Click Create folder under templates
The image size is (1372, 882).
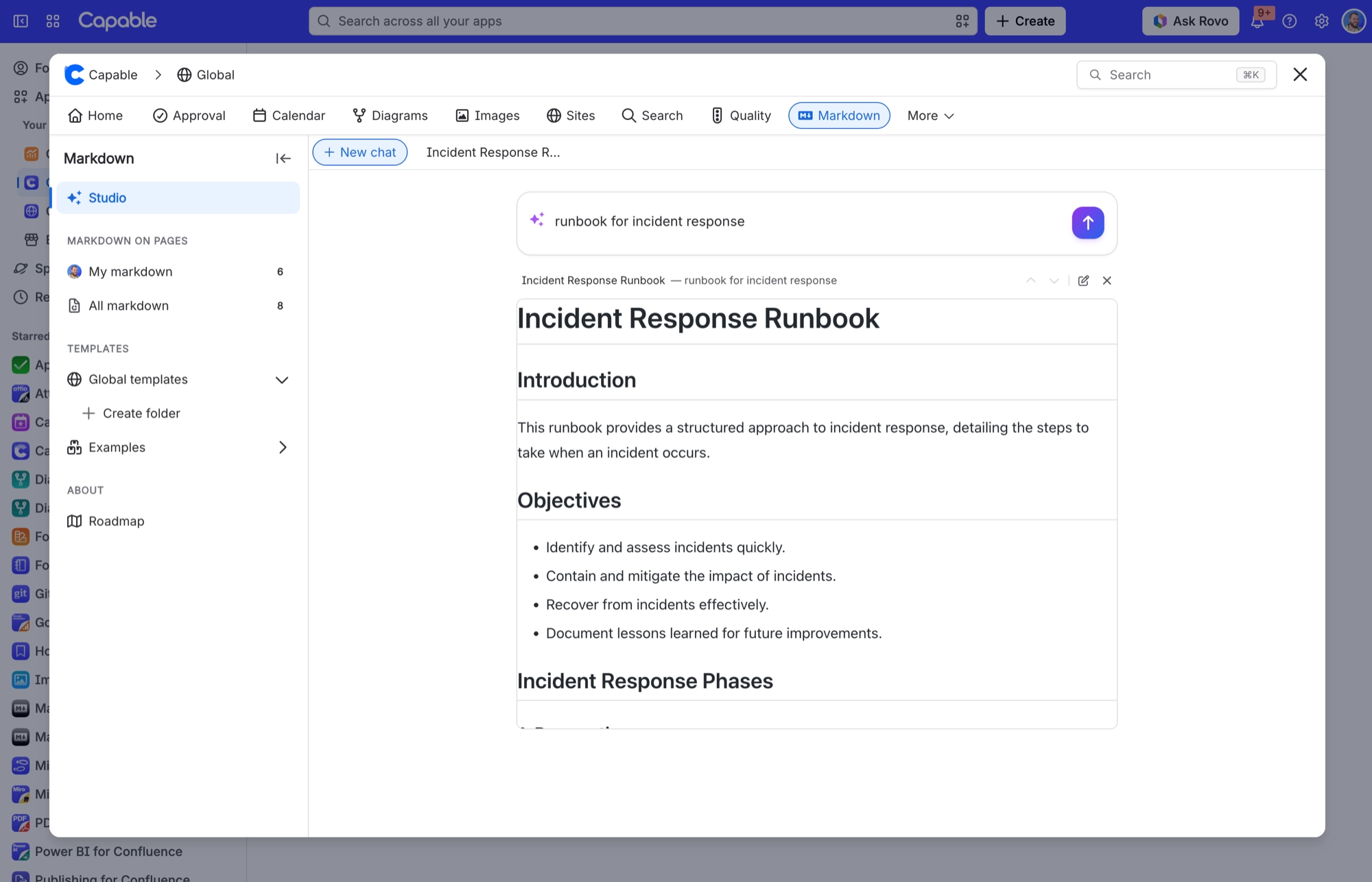[131, 413]
